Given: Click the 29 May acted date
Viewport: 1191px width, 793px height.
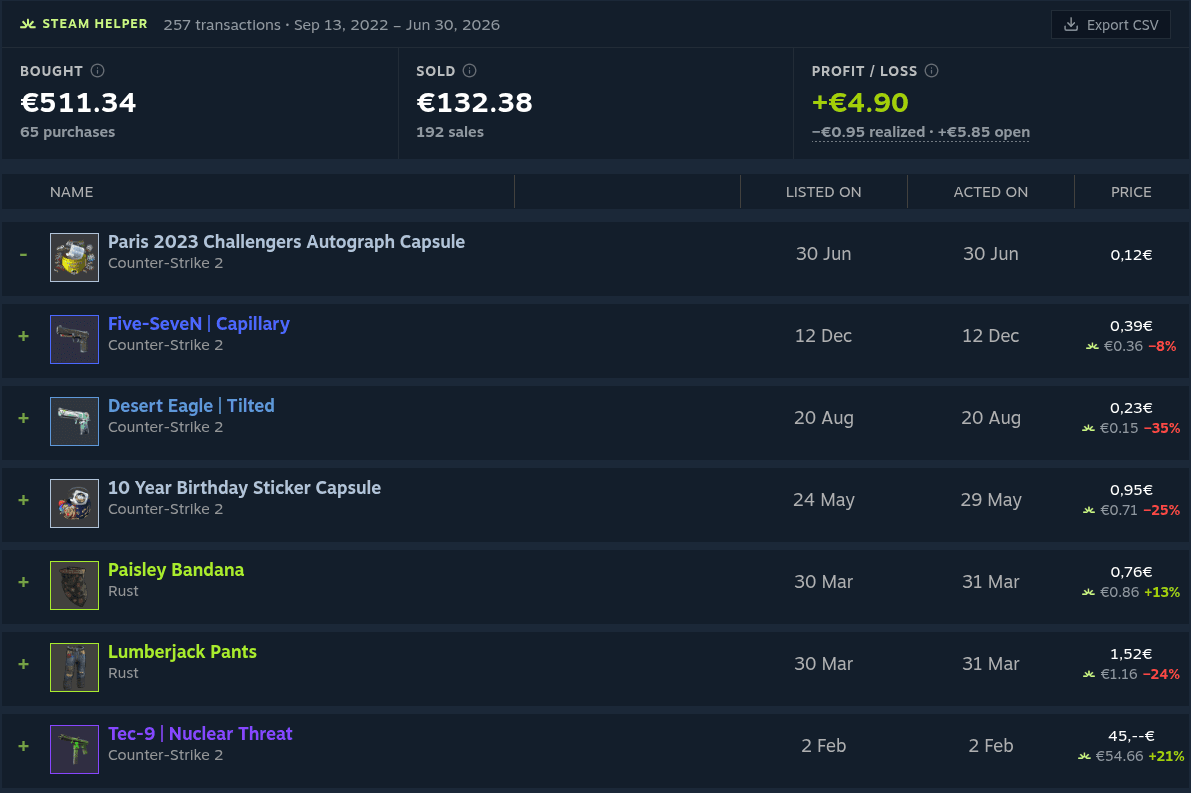Looking at the screenshot, I should pos(990,500).
